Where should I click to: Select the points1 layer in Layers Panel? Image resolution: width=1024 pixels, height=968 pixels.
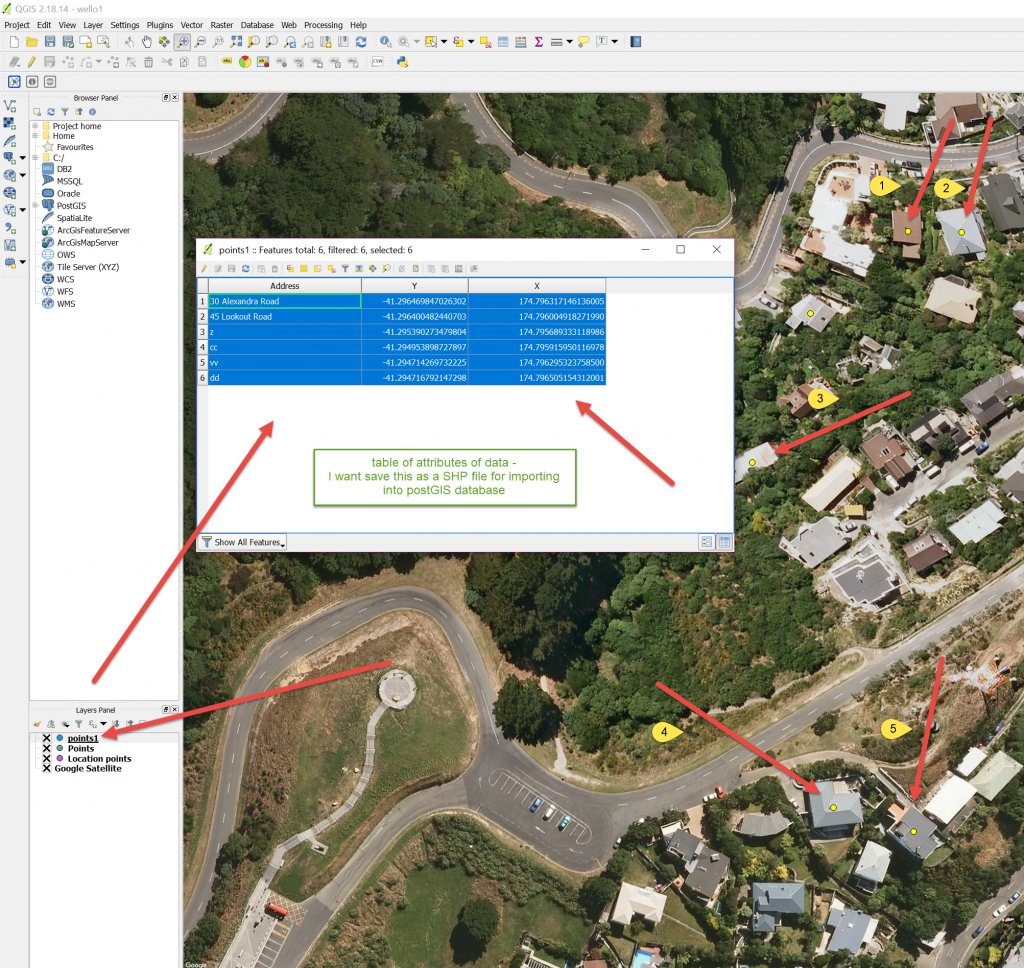[83, 738]
